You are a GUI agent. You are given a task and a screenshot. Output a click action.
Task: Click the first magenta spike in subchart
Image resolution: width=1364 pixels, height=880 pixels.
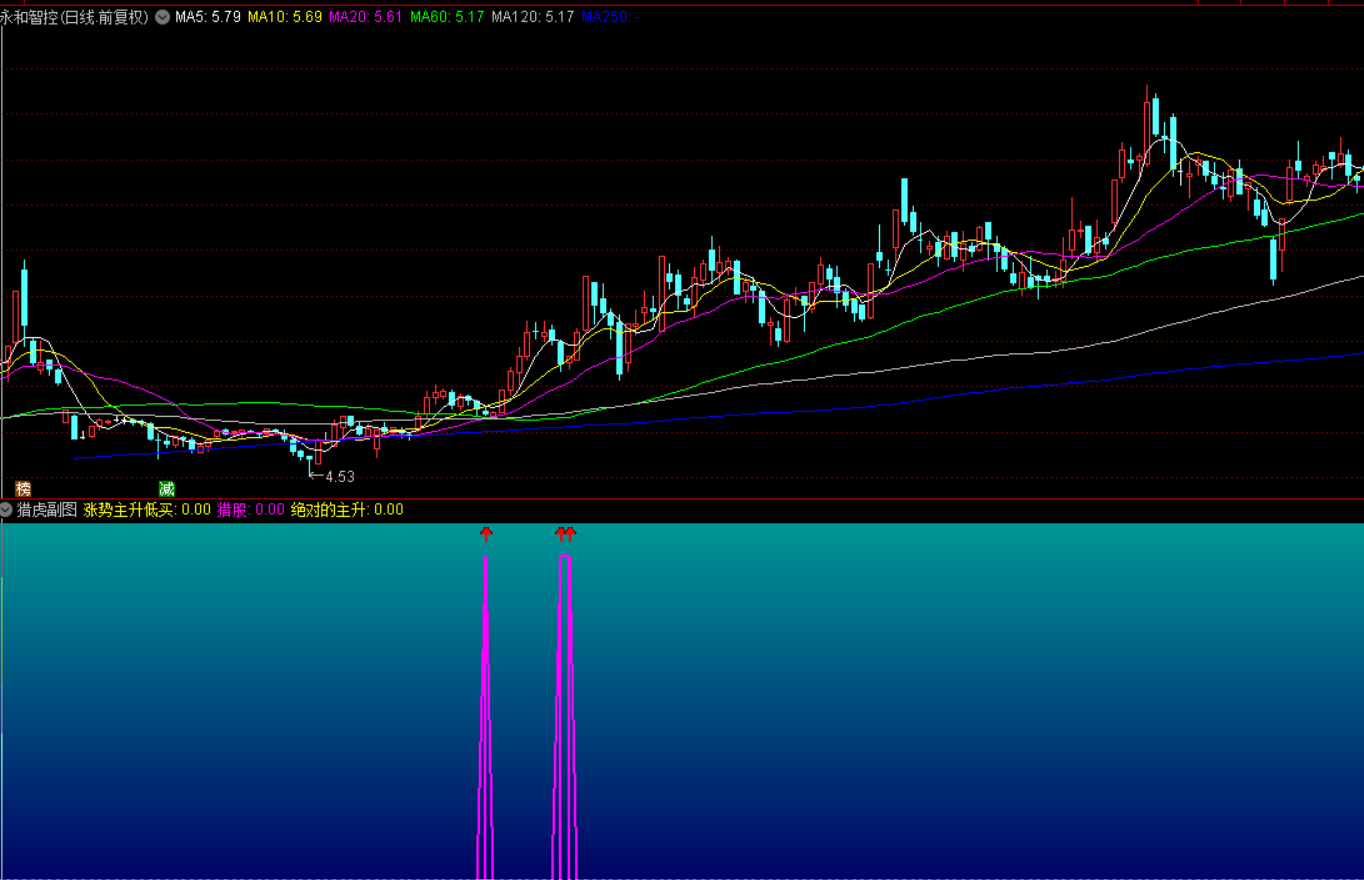486,716
